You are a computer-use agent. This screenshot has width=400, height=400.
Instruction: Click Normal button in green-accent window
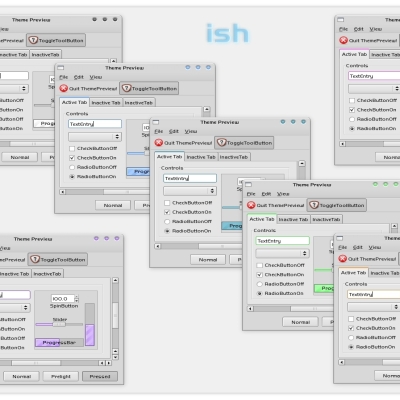point(301,322)
